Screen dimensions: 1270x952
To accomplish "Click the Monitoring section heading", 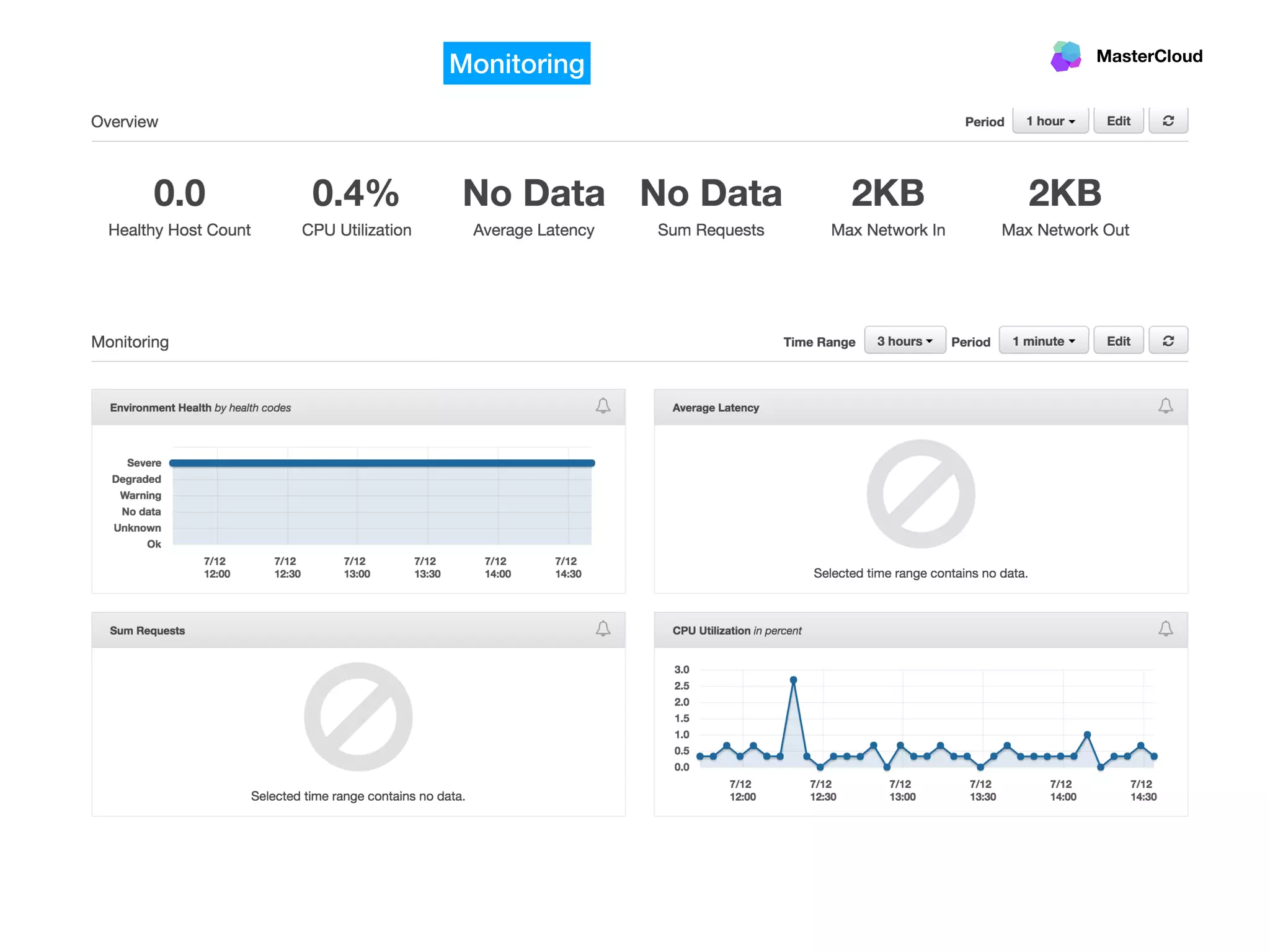I will click(130, 342).
